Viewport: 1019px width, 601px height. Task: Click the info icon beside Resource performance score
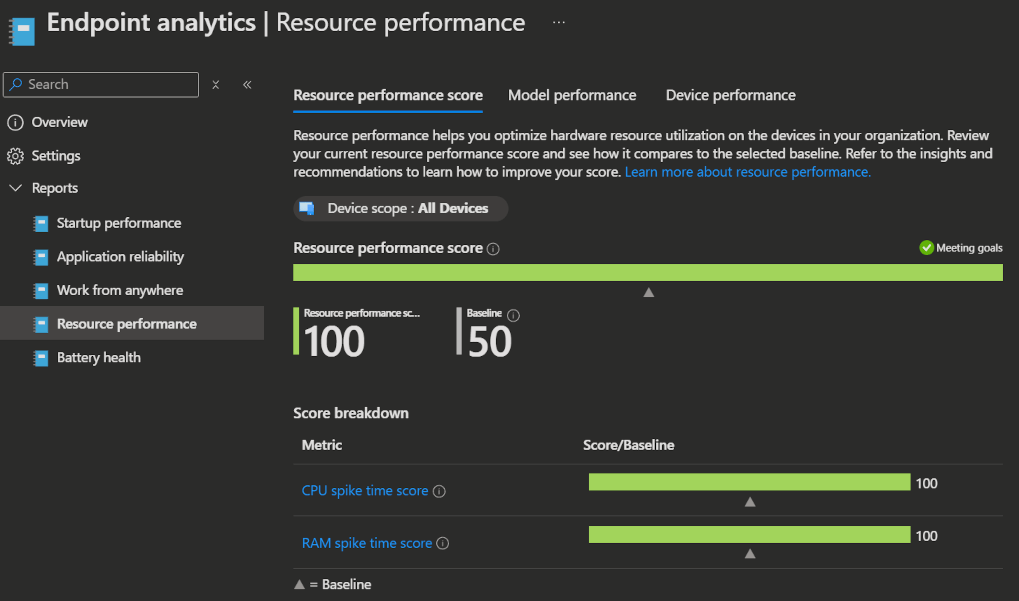pyautogui.click(x=493, y=249)
